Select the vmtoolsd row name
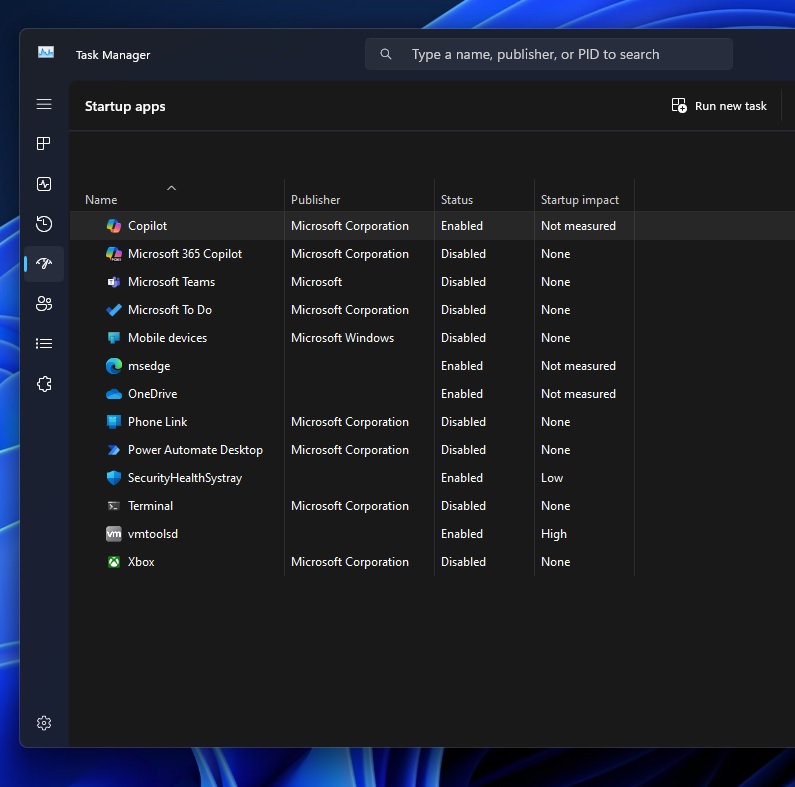This screenshot has width=795, height=787. (x=153, y=533)
